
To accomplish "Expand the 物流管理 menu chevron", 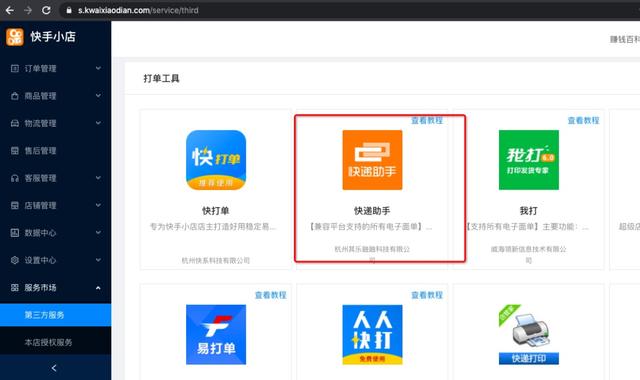I will [98, 123].
